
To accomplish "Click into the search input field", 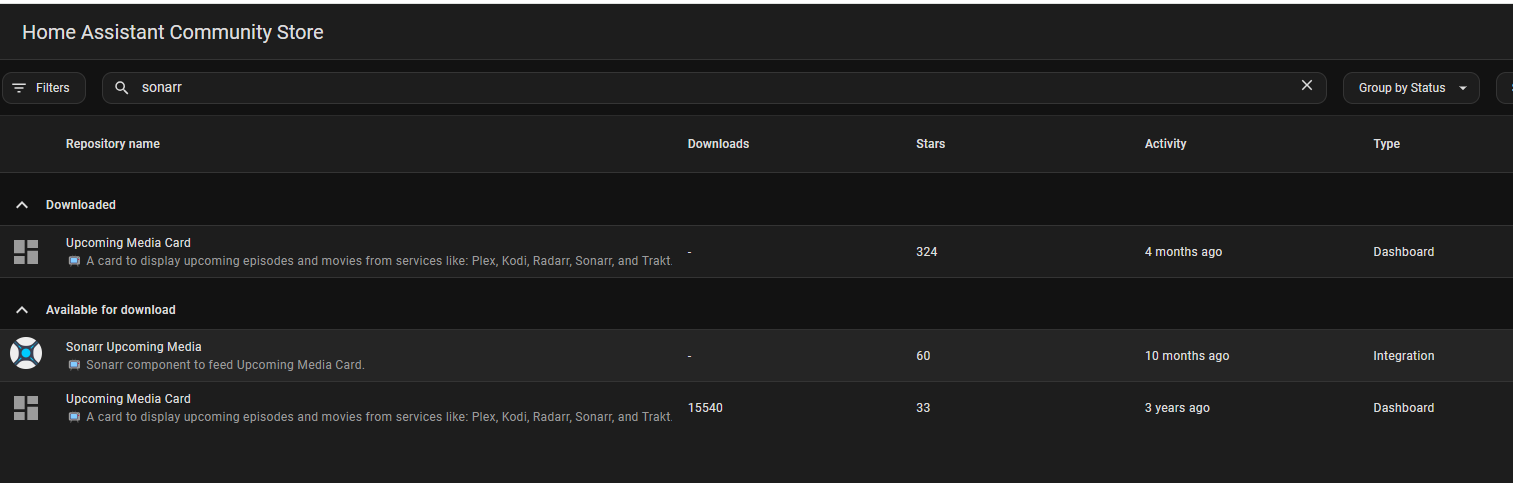I will tap(700, 88).
